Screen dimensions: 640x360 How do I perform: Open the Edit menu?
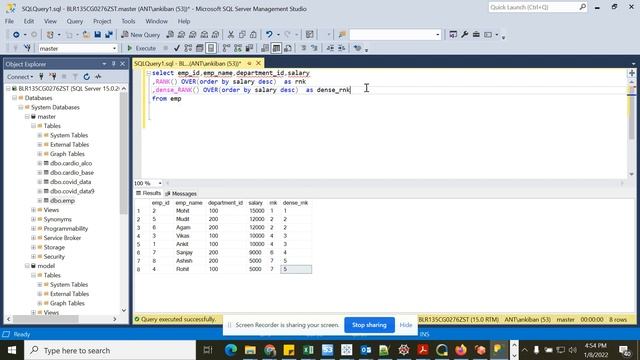(x=29, y=21)
